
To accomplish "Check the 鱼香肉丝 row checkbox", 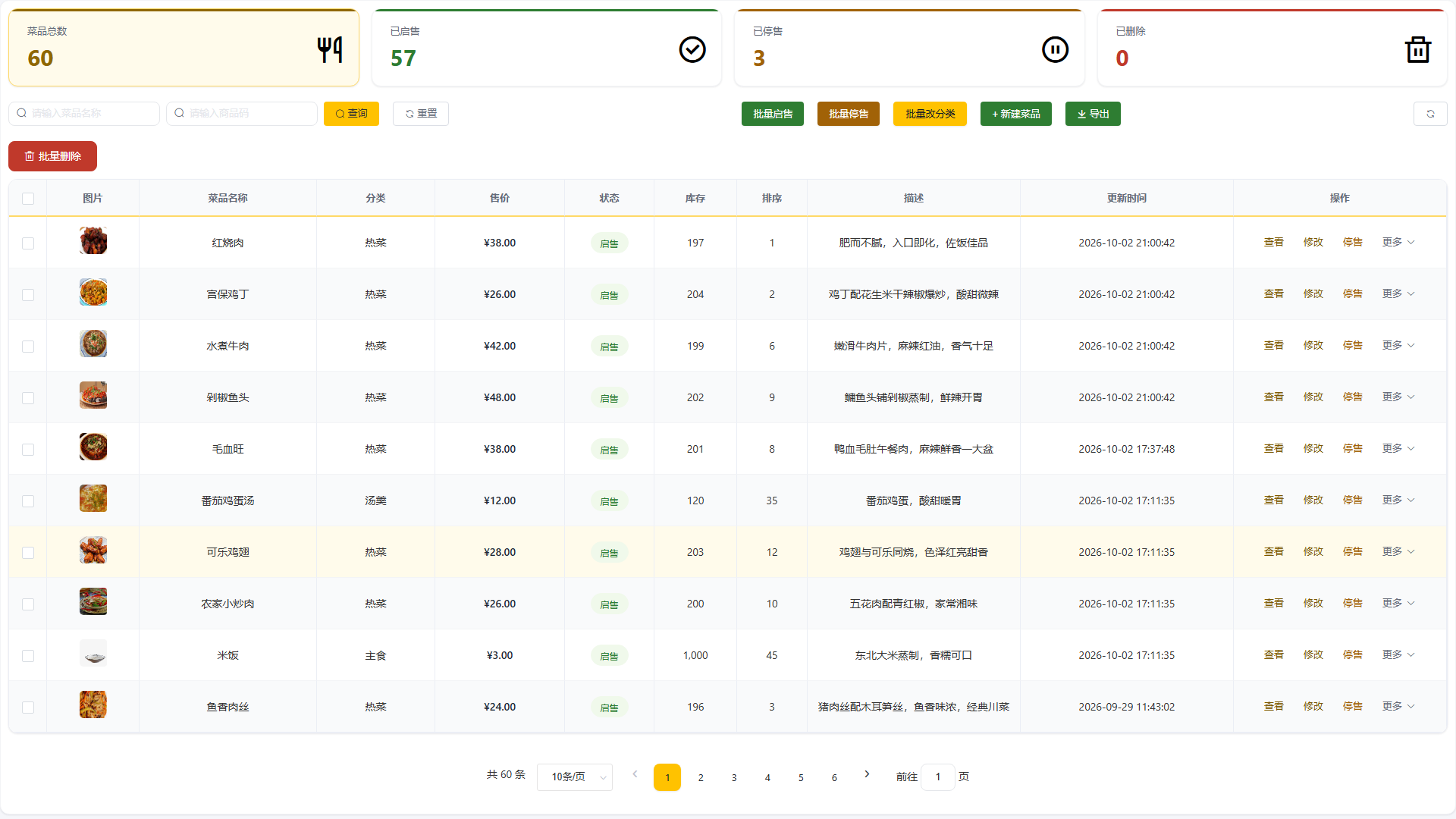I will (x=28, y=708).
